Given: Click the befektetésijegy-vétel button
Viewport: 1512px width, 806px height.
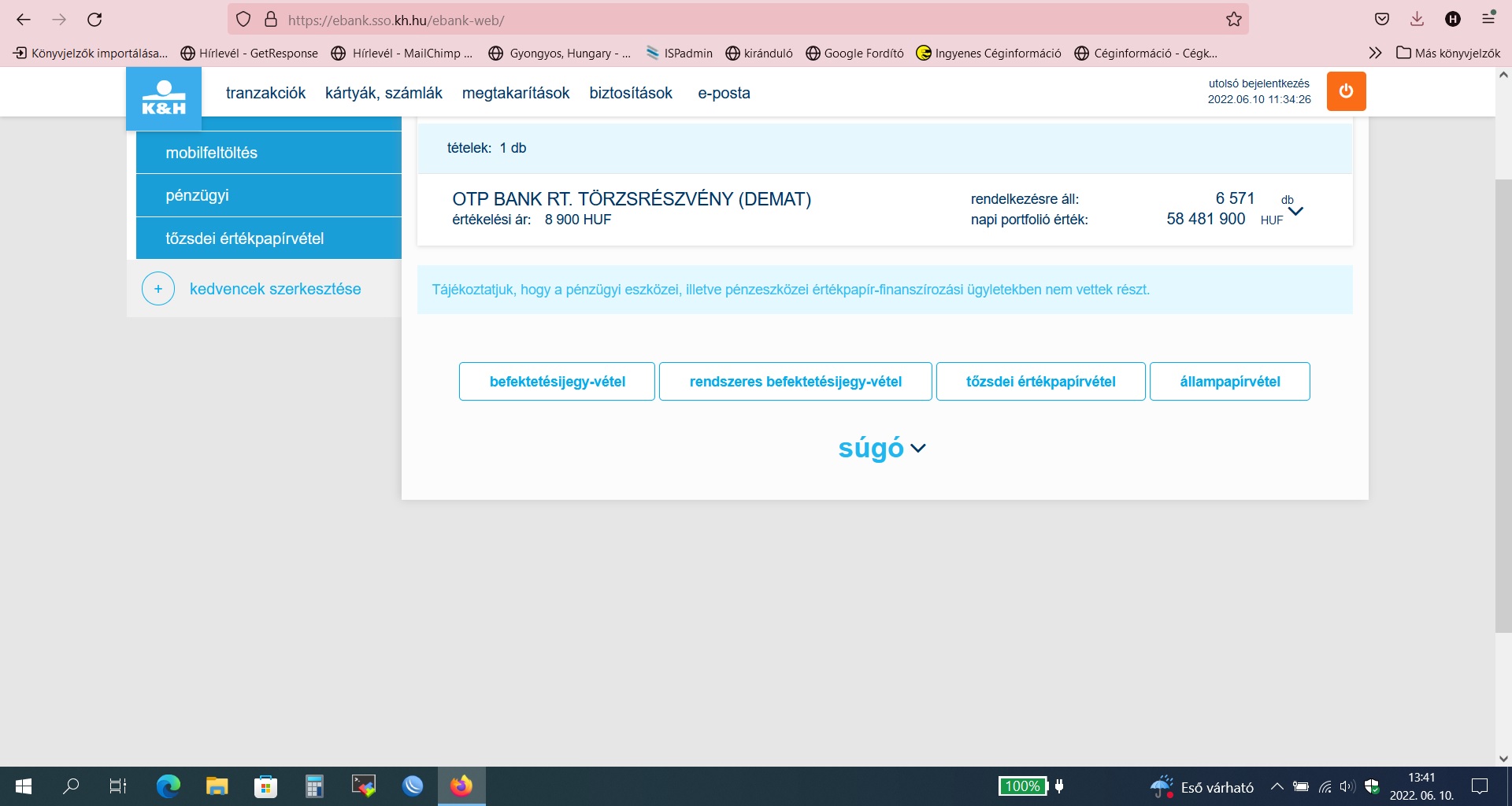Looking at the screenshot, I should pyautogui.click(x=557, y=382).
